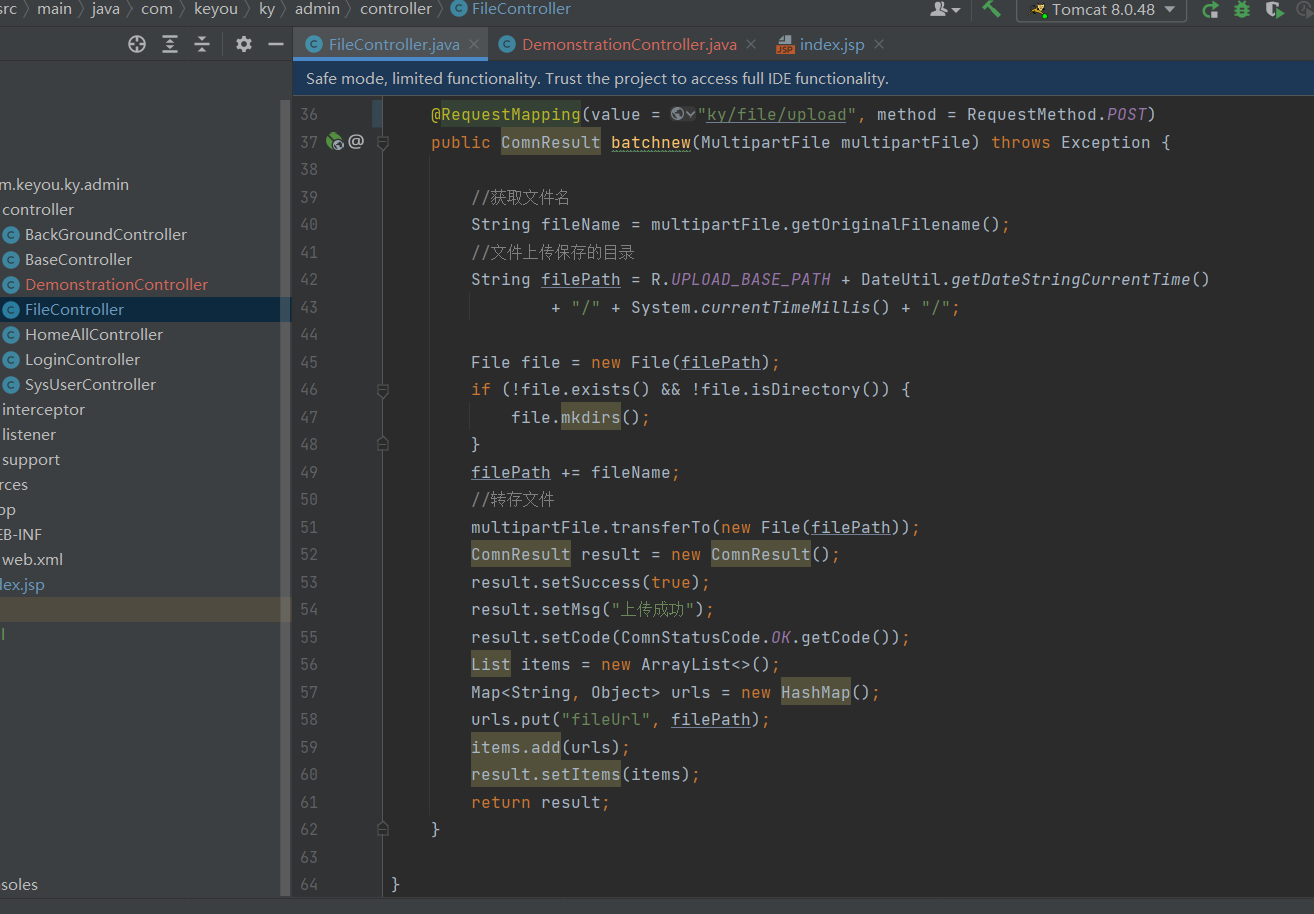This screenshot has width=1314, height=914.
Task: Close the DemonstrationController.java tab
Action: click(752, 44)
